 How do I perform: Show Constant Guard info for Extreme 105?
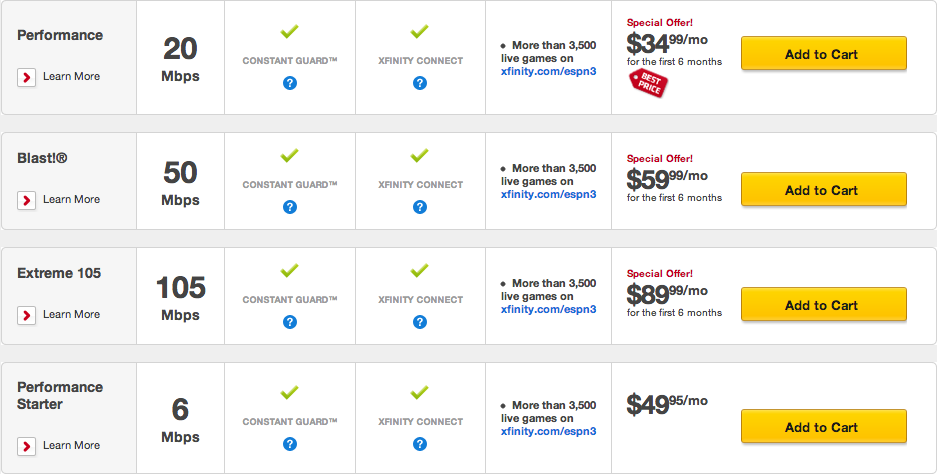[x=290, y=322]
